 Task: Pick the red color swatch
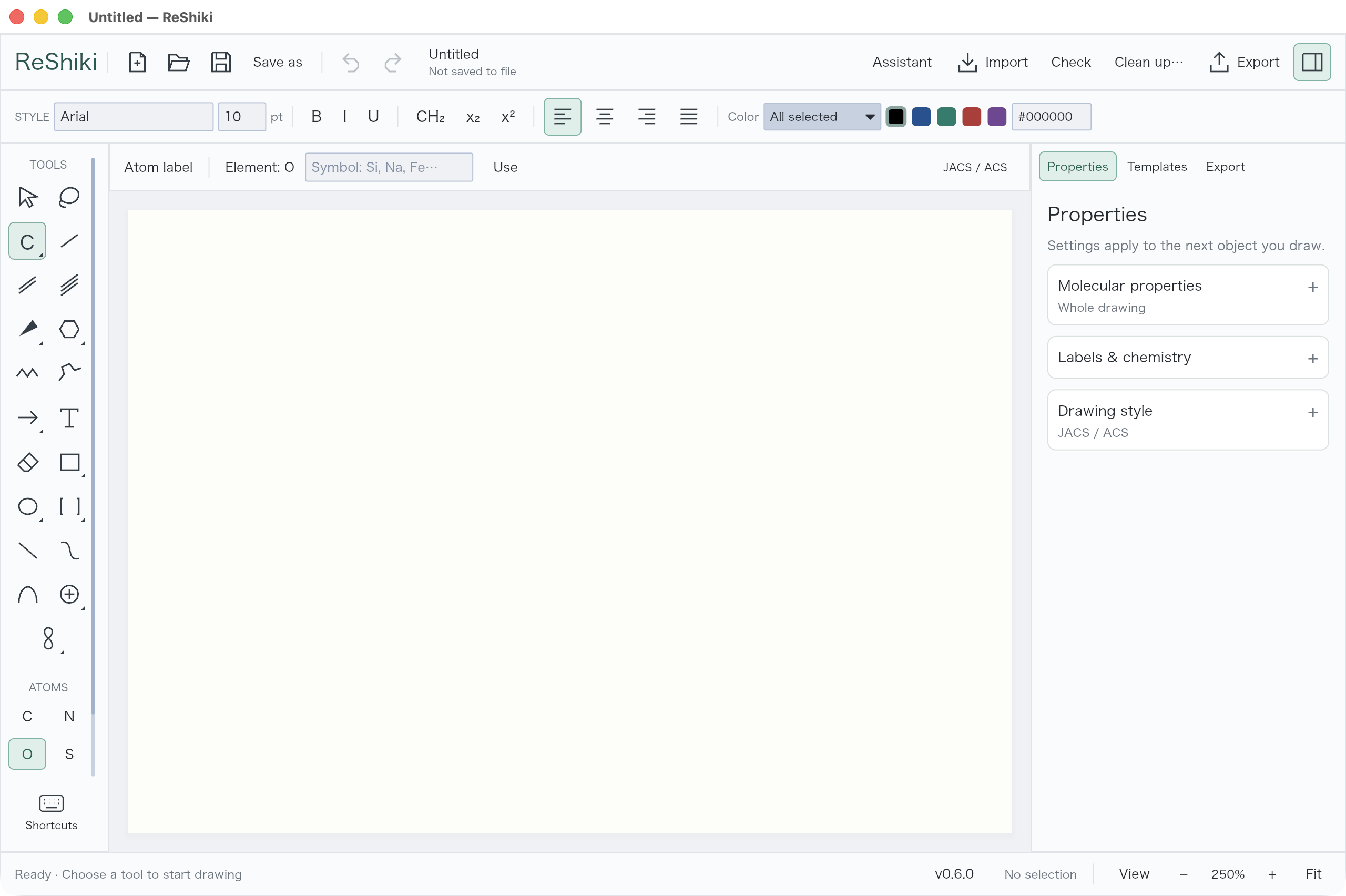tap(971, 117)
